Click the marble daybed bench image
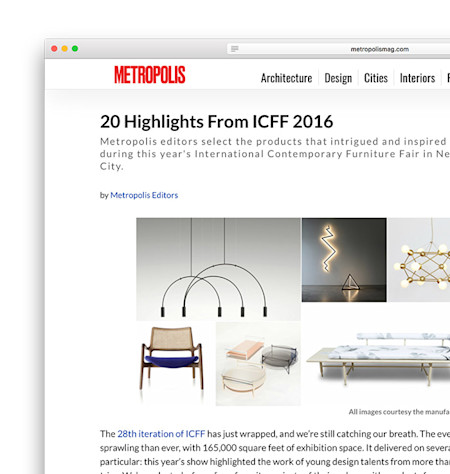 click(x=378, y=360)
